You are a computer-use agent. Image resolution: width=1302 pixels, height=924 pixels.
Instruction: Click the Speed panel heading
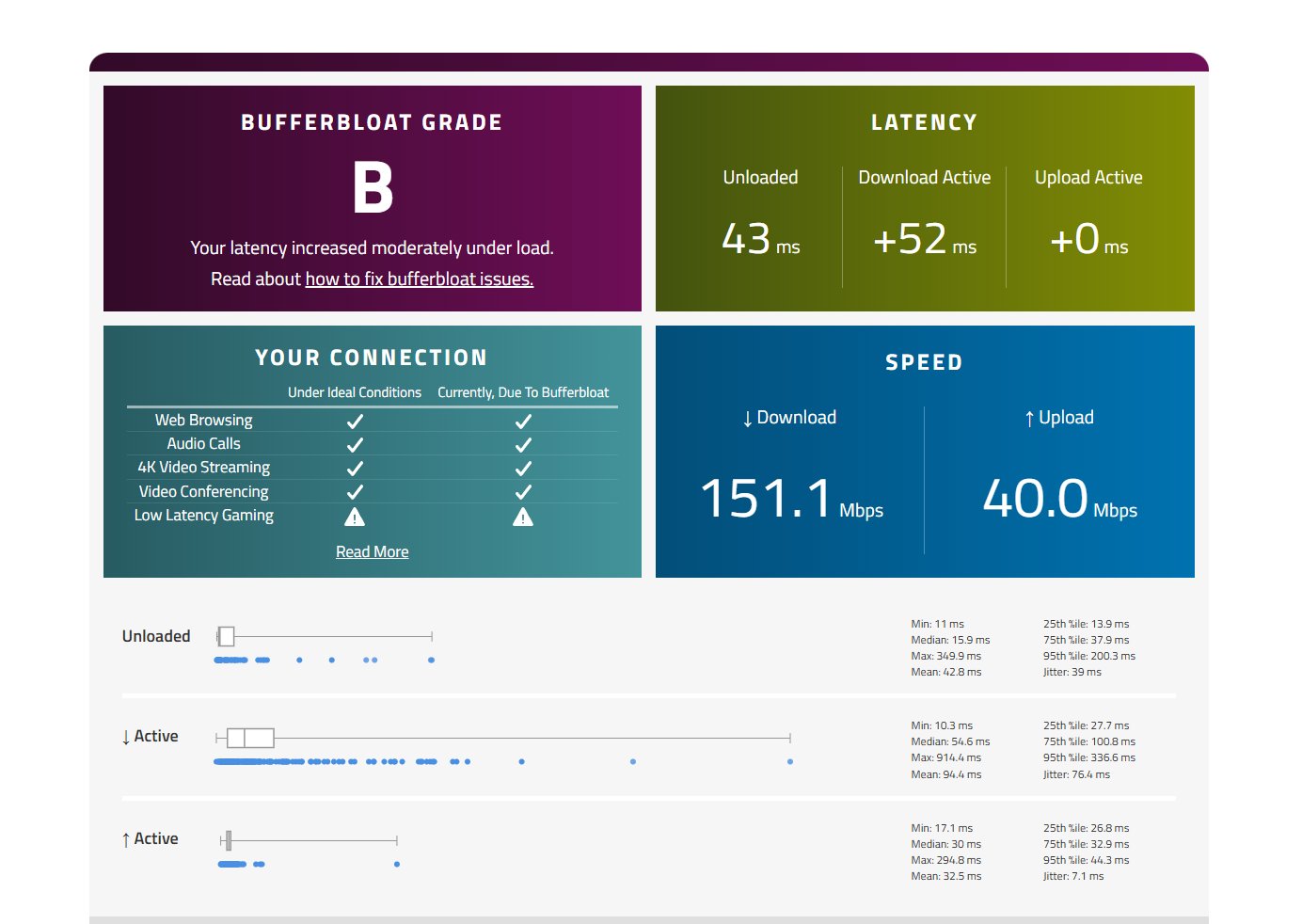(x=924, y=361)
